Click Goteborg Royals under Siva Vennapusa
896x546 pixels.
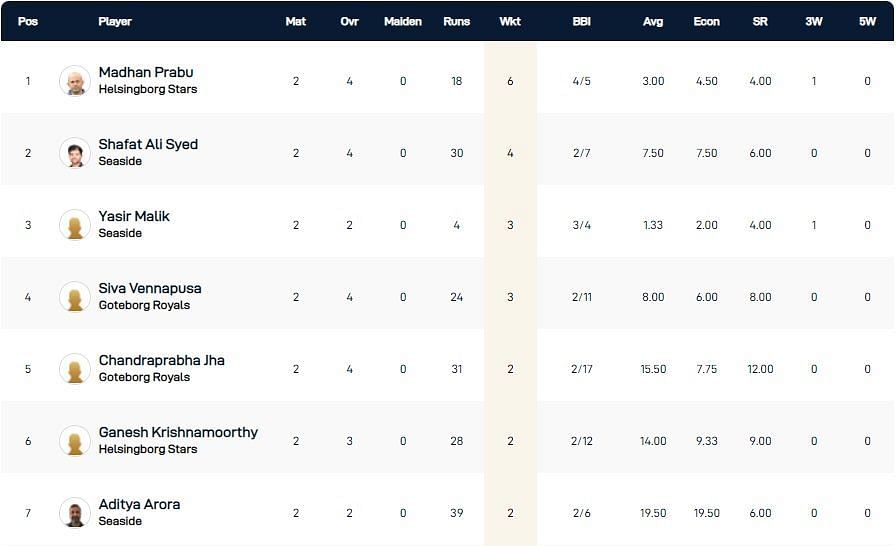tap(144, 305)
